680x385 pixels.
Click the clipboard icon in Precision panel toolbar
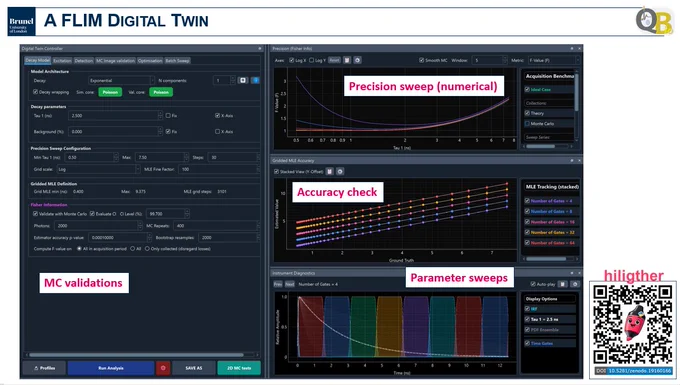(347, 60)
